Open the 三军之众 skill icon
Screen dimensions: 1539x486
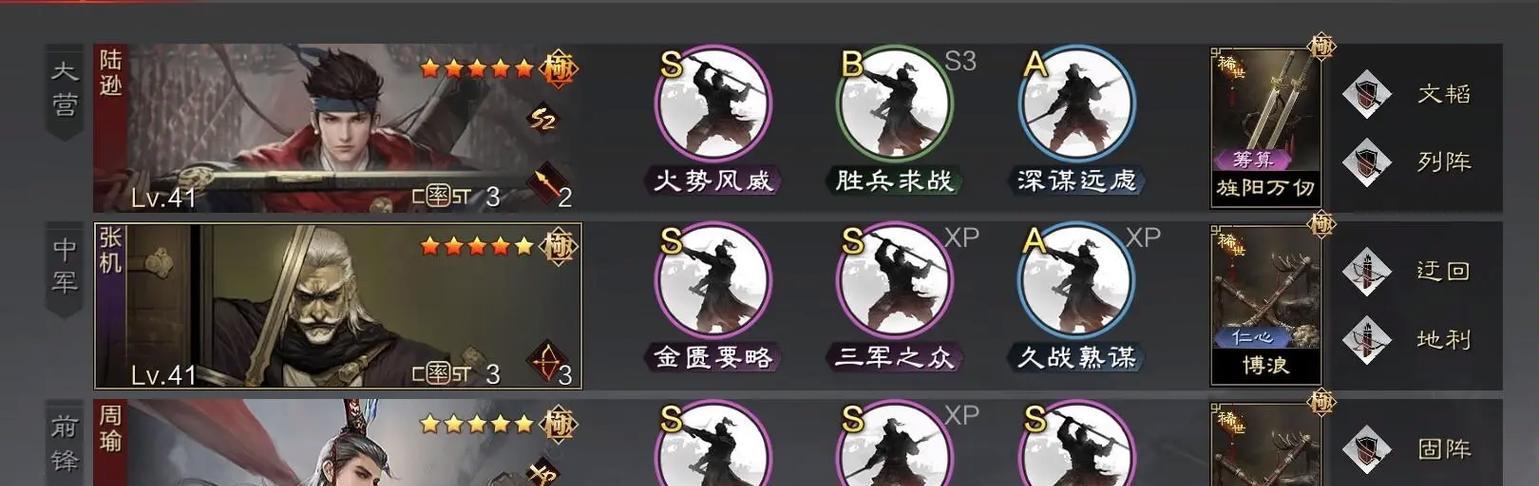coord(895,283)
